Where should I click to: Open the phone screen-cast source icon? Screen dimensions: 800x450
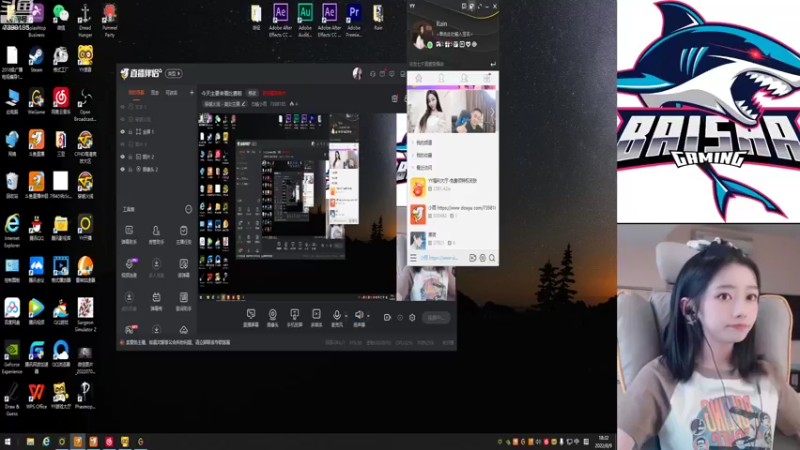[x=294, y=317]
